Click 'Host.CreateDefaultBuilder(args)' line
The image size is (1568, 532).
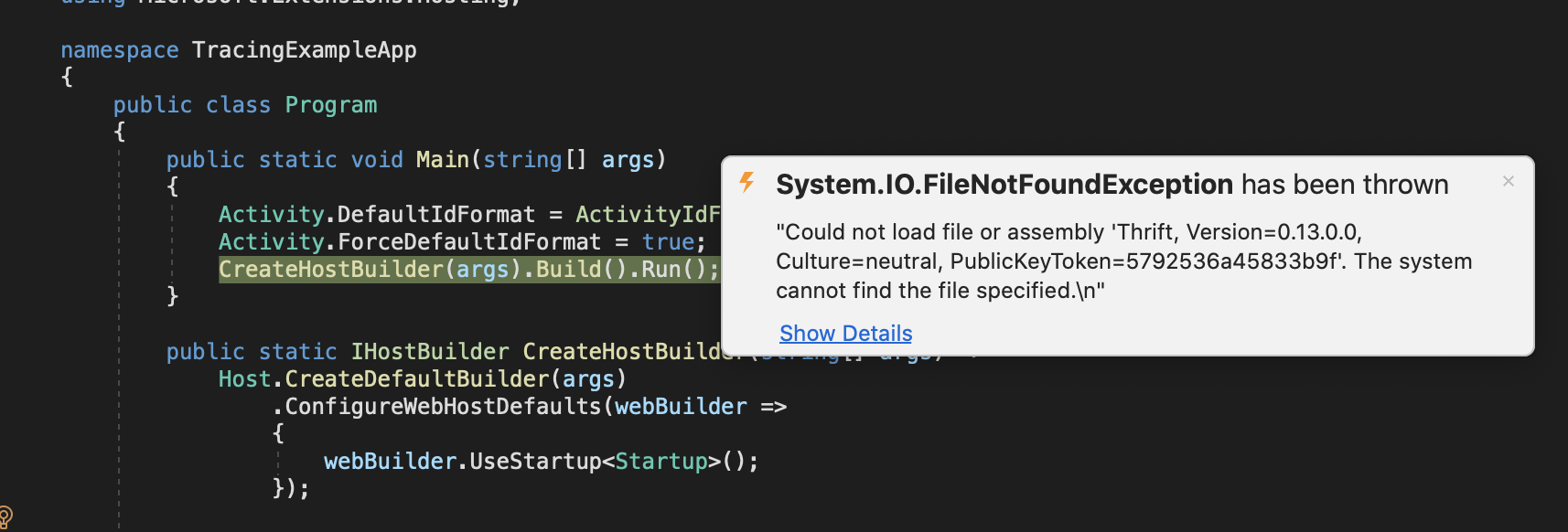tap(423, 379)
